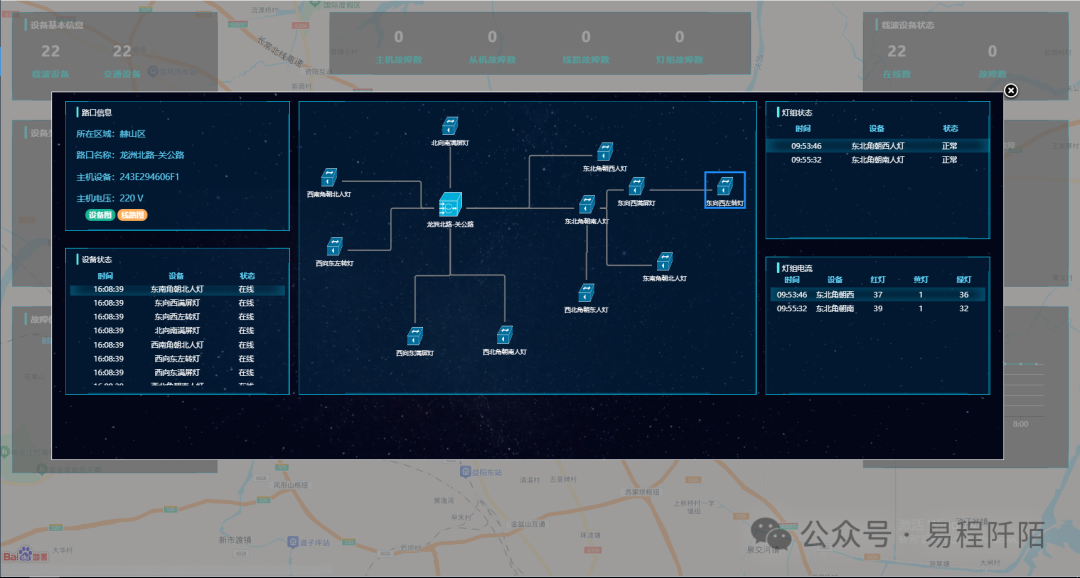Select the 09:55:32 row in 灯组状态 table
The width and height of the screenshot is (1080, 578).
click(x=876, y=160)
